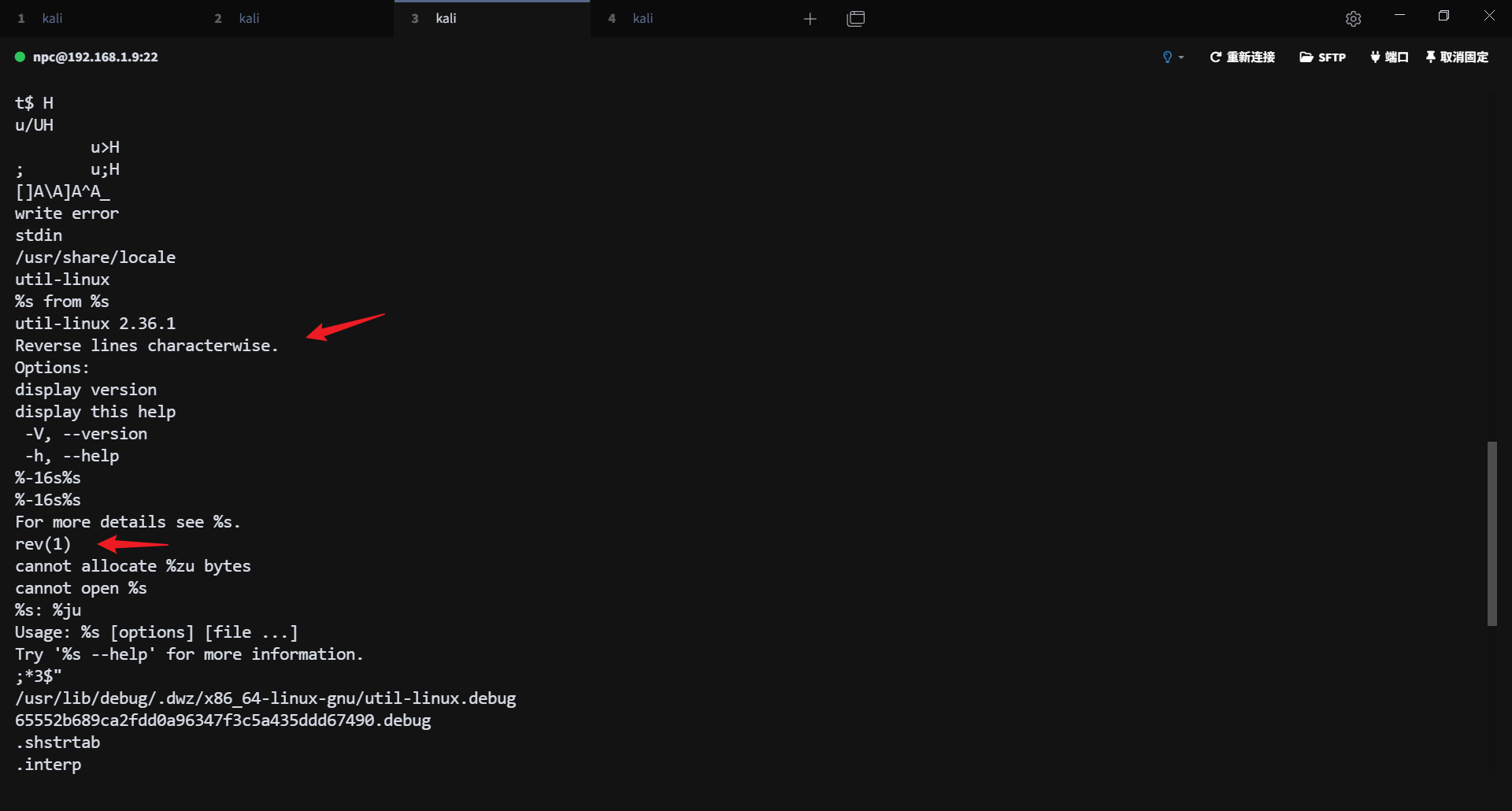This screenshot has height=811, width=1512.
Task: Click the pushpin icon next to 取消固定
Action: pyautogui.click(x=1431, y=57)
